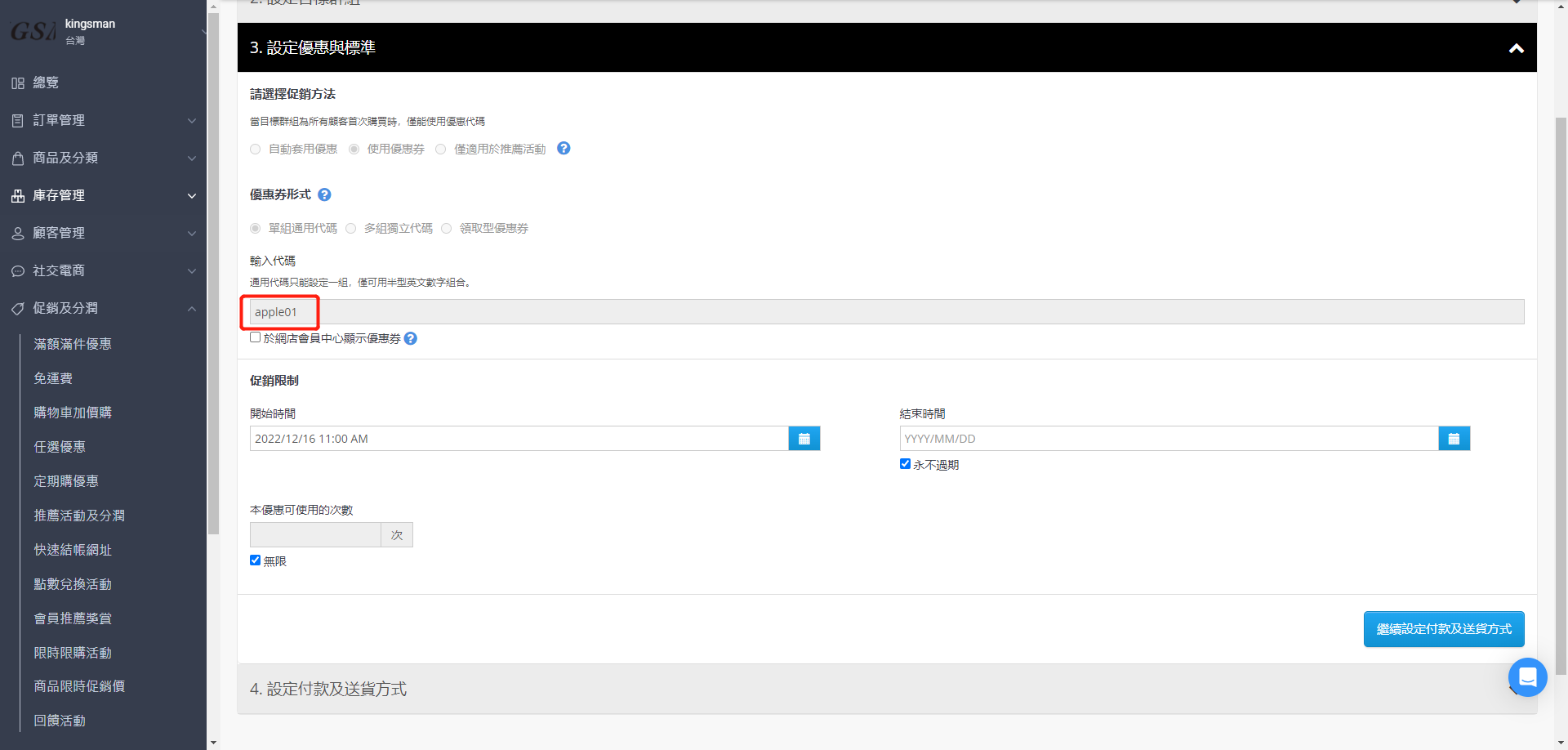
Task: Select the 多組獨立代碼 radio option
Action: (x=351, y=229)
